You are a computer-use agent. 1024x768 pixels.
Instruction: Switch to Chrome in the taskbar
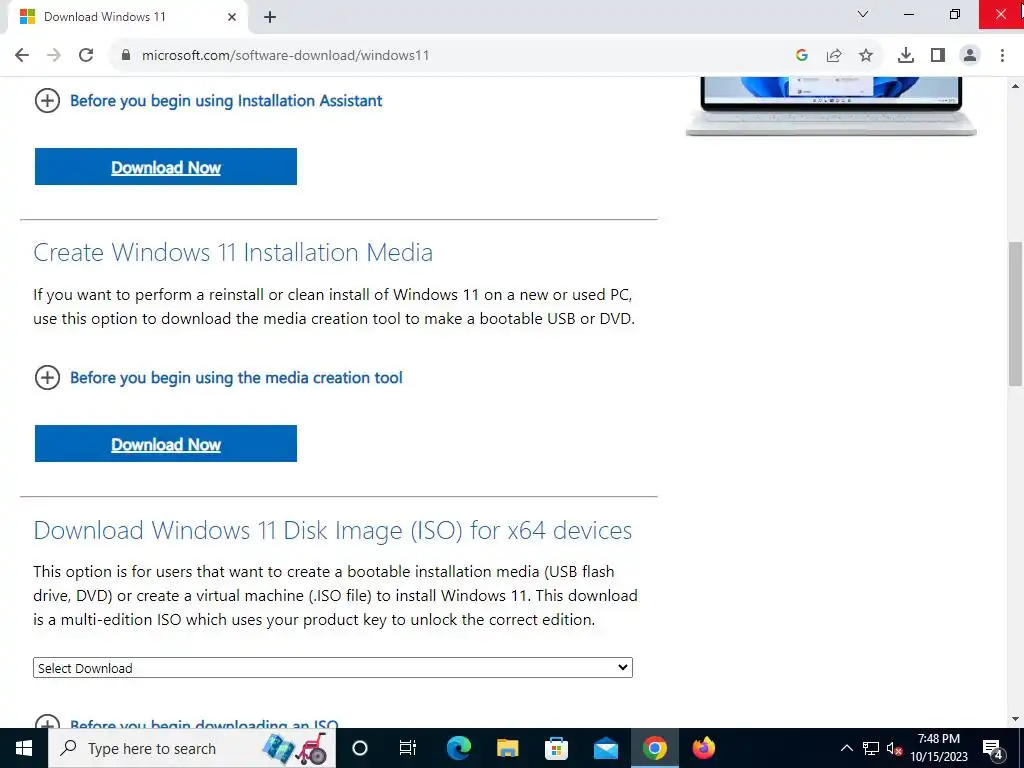654,748
